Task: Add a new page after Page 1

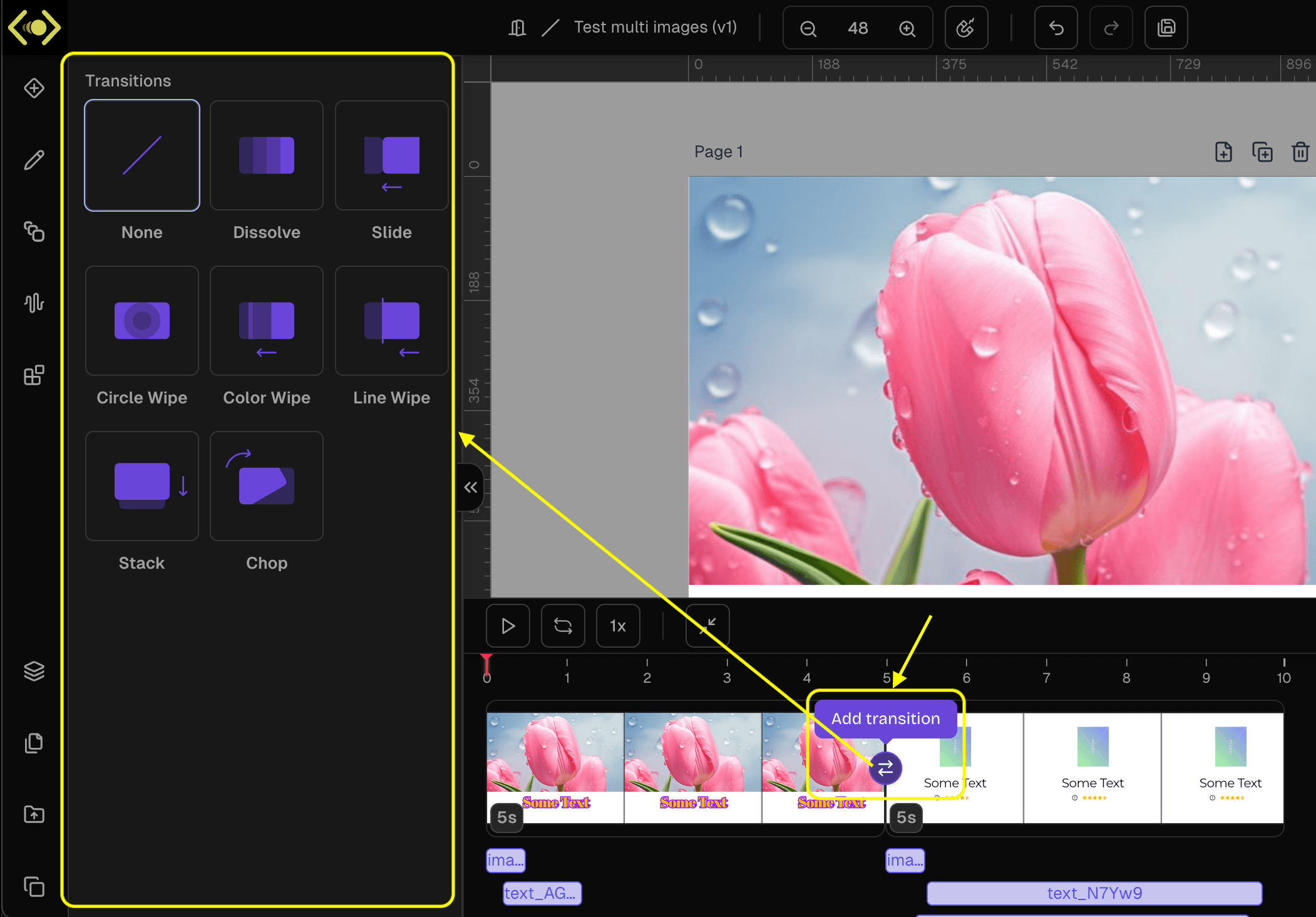Action: pyautogui.click(x=1223, y=152)
